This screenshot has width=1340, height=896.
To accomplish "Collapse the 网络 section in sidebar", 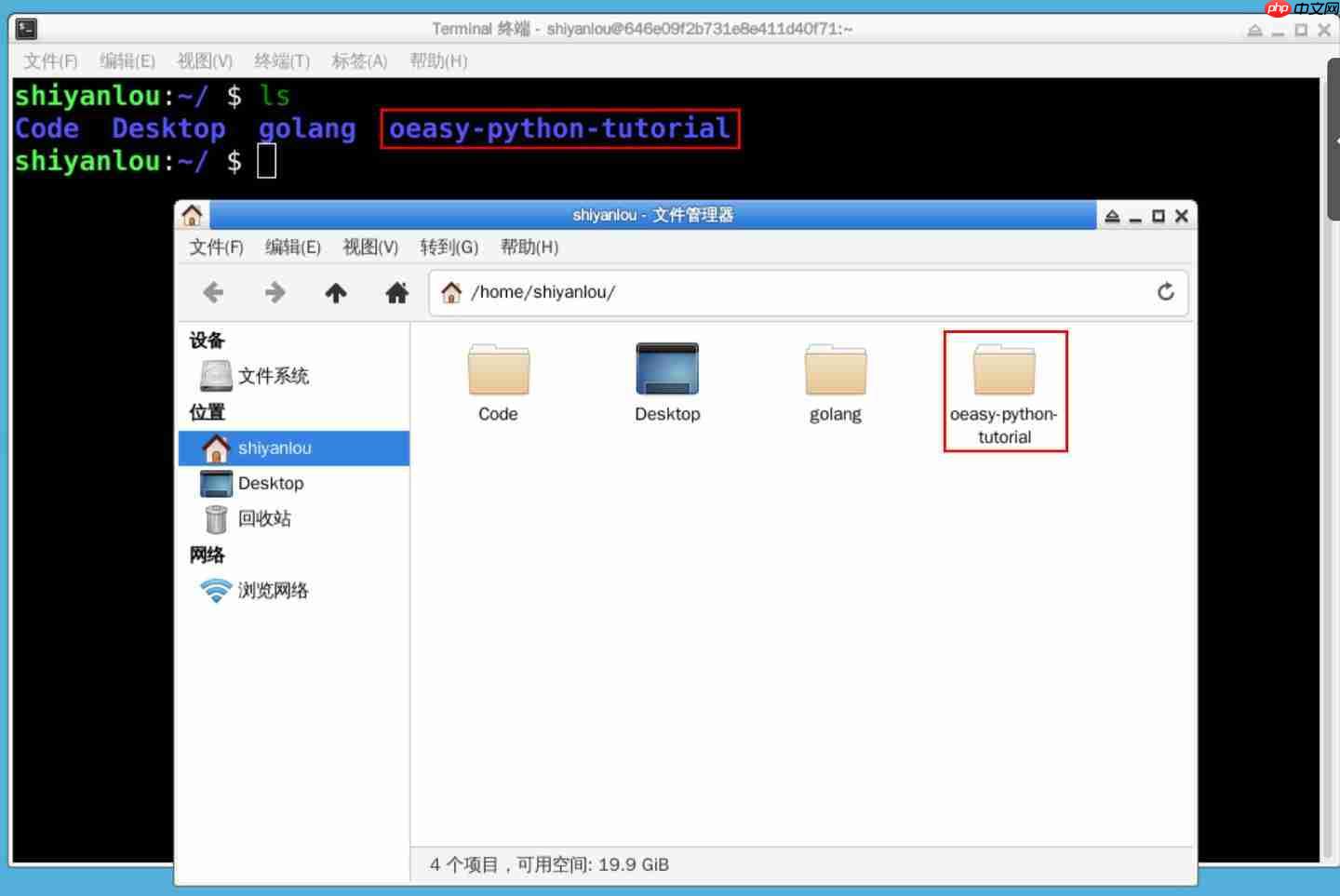I will coord(206,555).
